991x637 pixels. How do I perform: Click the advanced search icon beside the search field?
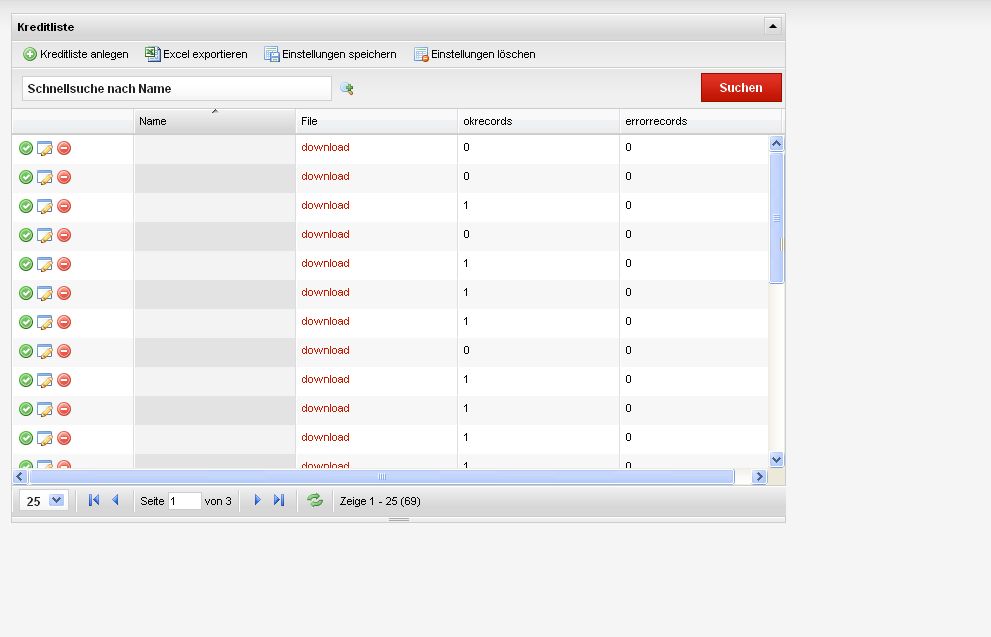347,89
